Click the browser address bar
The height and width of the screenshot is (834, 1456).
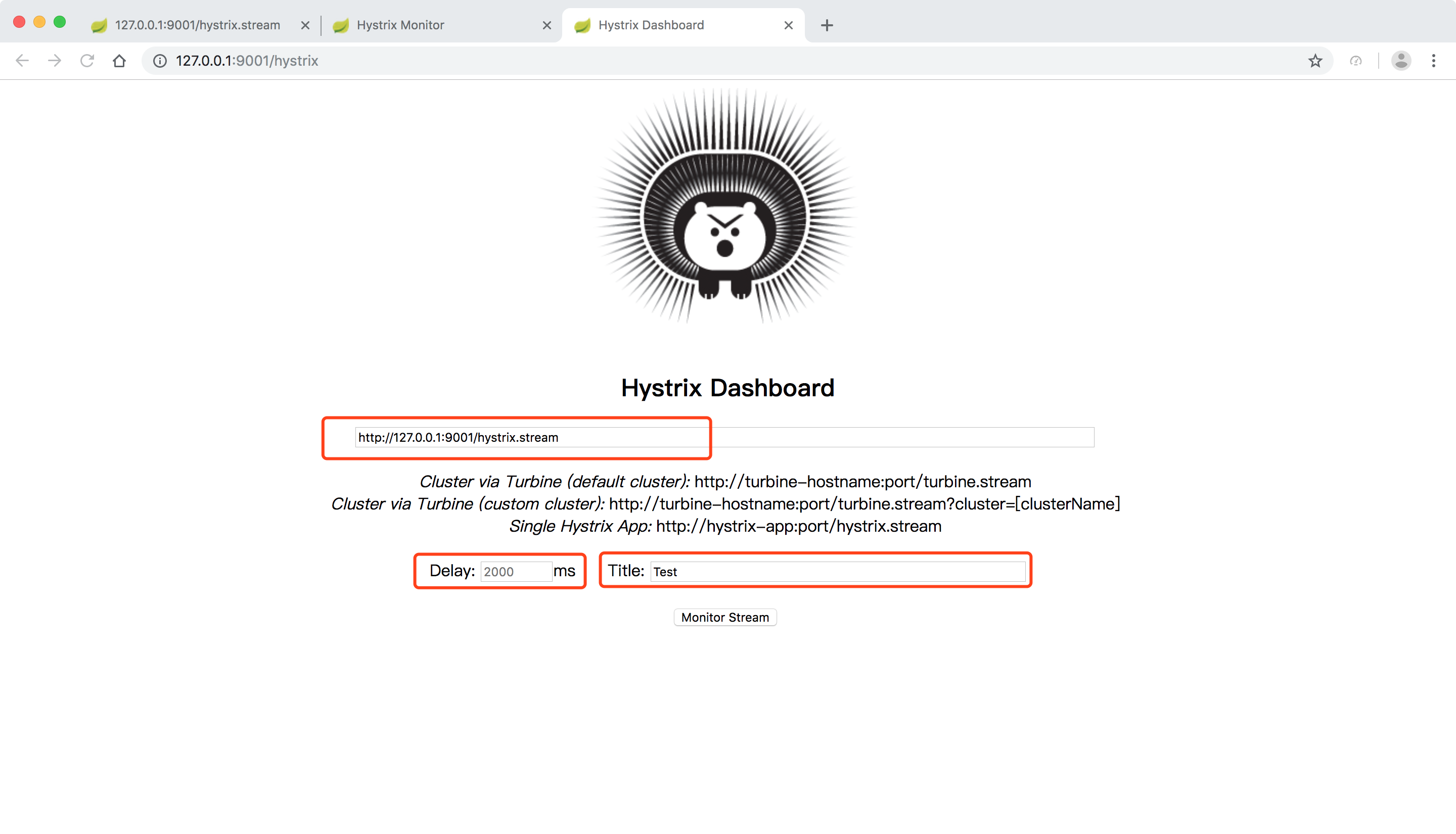click(x=728, y=61)
